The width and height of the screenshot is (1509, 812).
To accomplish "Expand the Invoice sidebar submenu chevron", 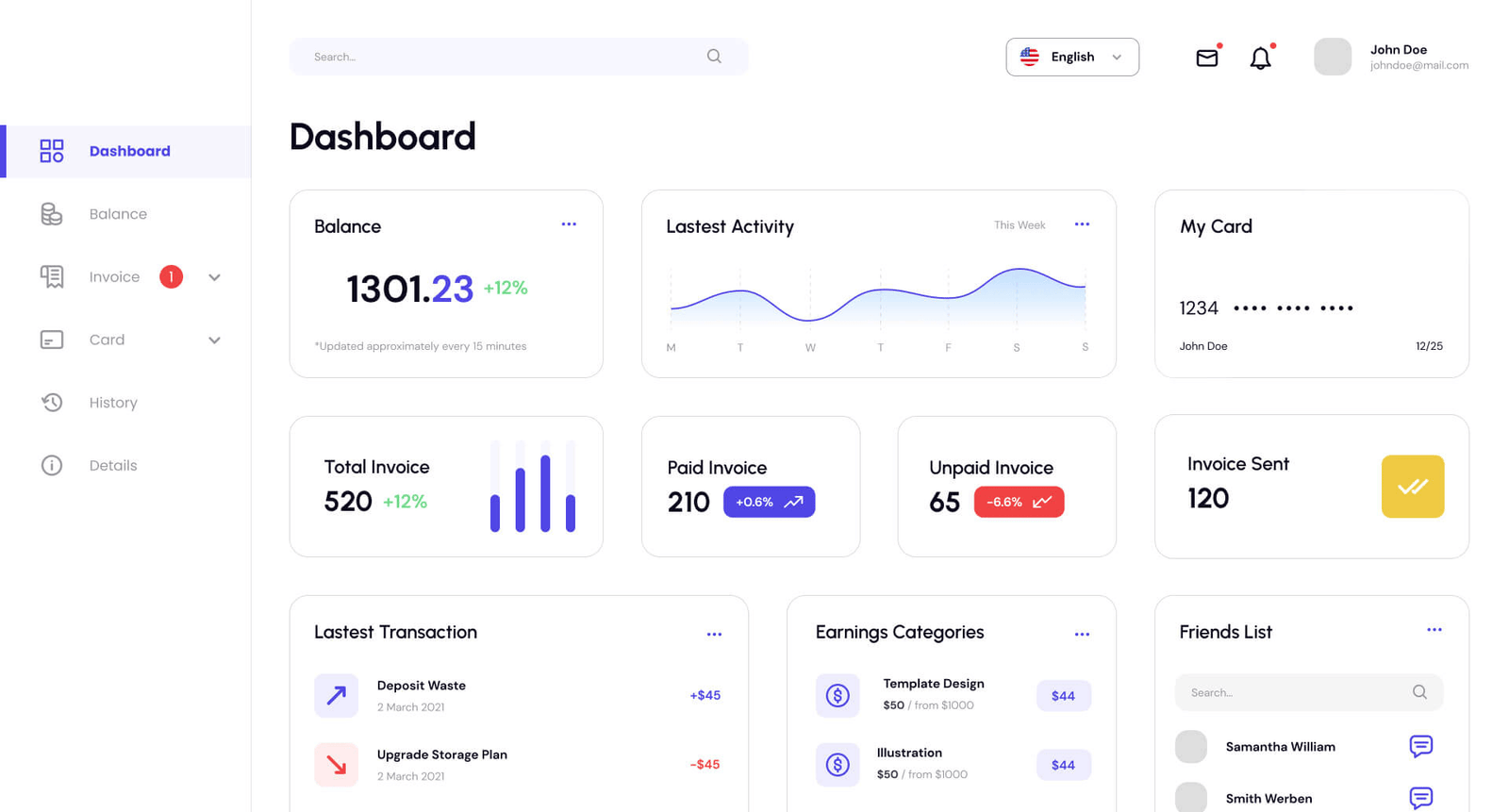I will coord(214,277).
